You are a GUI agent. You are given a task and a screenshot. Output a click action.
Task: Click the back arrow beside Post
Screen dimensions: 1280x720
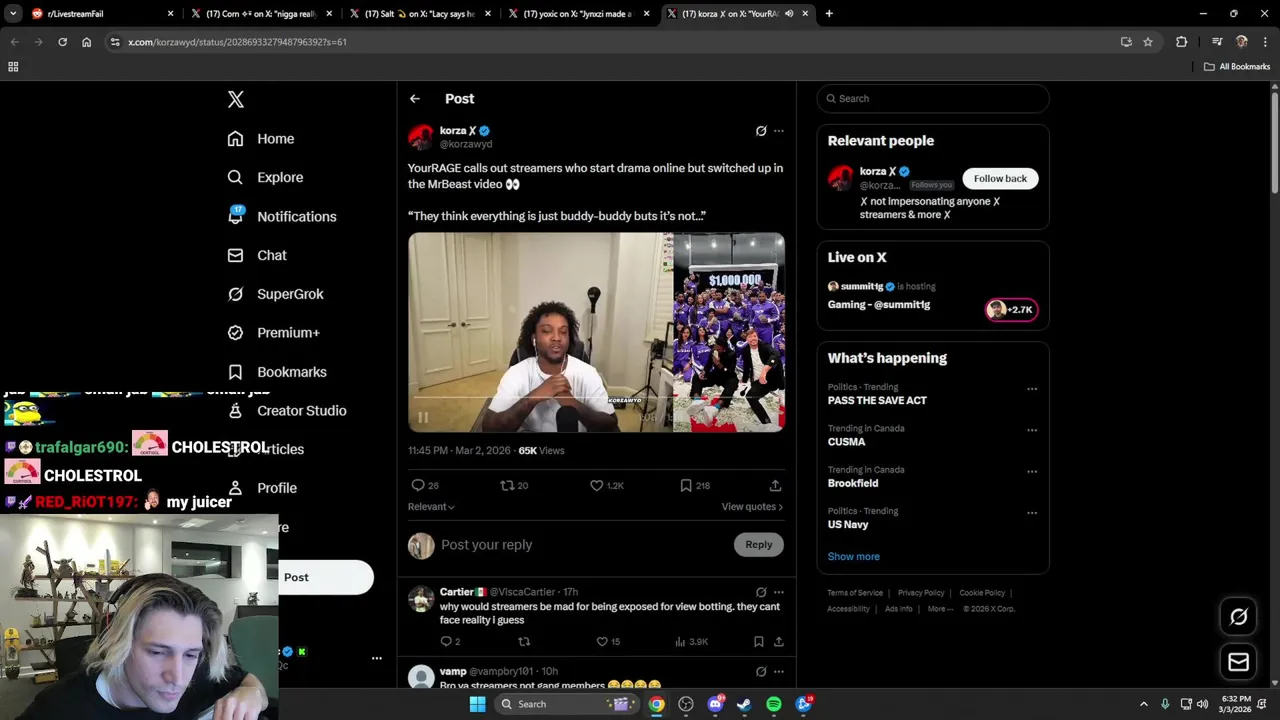click(x=415, y=99)
